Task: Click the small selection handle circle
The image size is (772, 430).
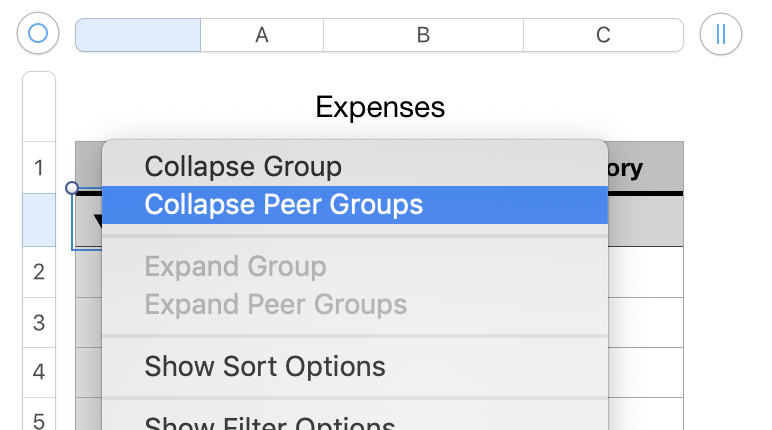Action: point(72,187)
